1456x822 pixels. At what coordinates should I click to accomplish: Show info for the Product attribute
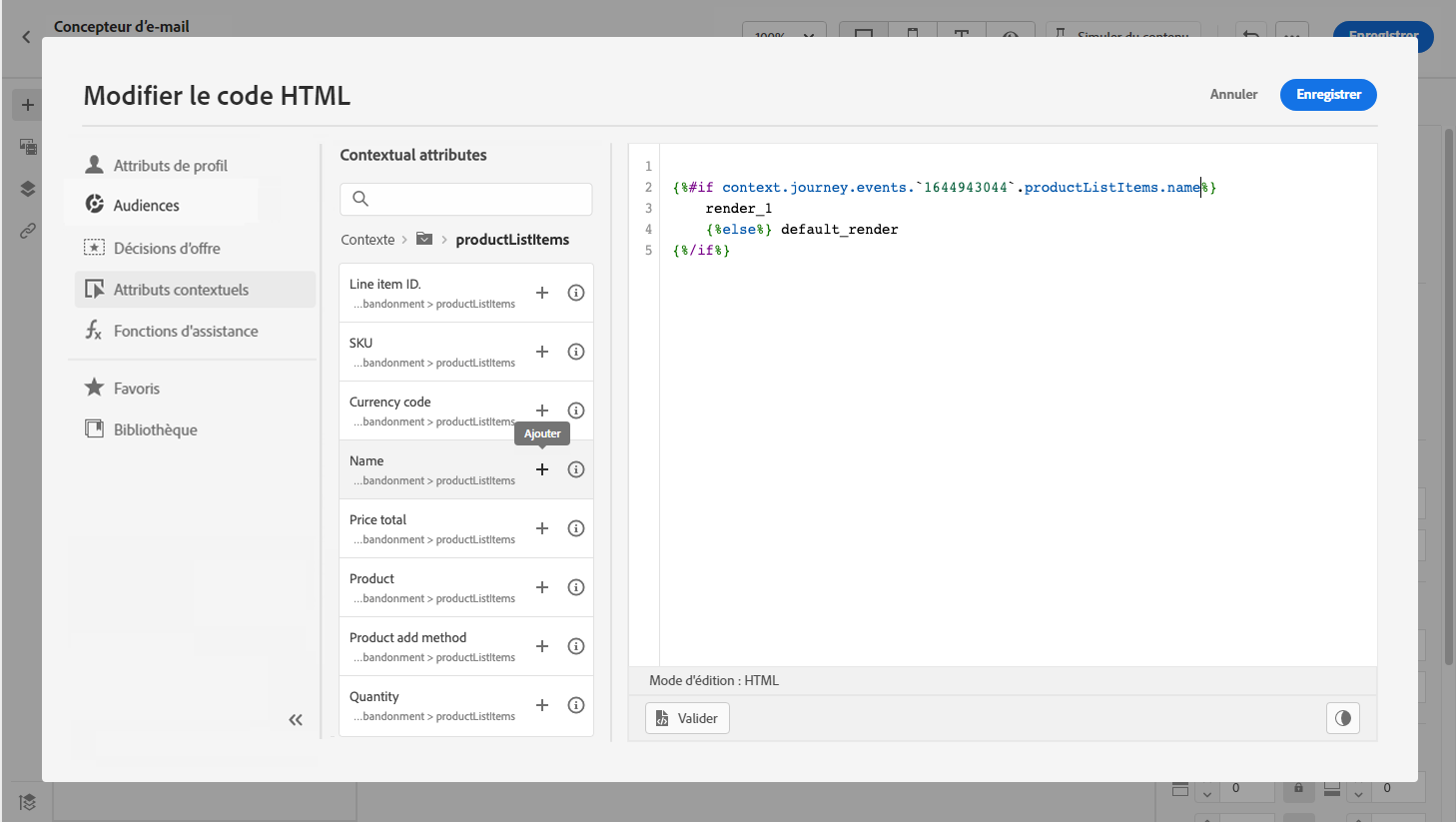click(576, 587)
